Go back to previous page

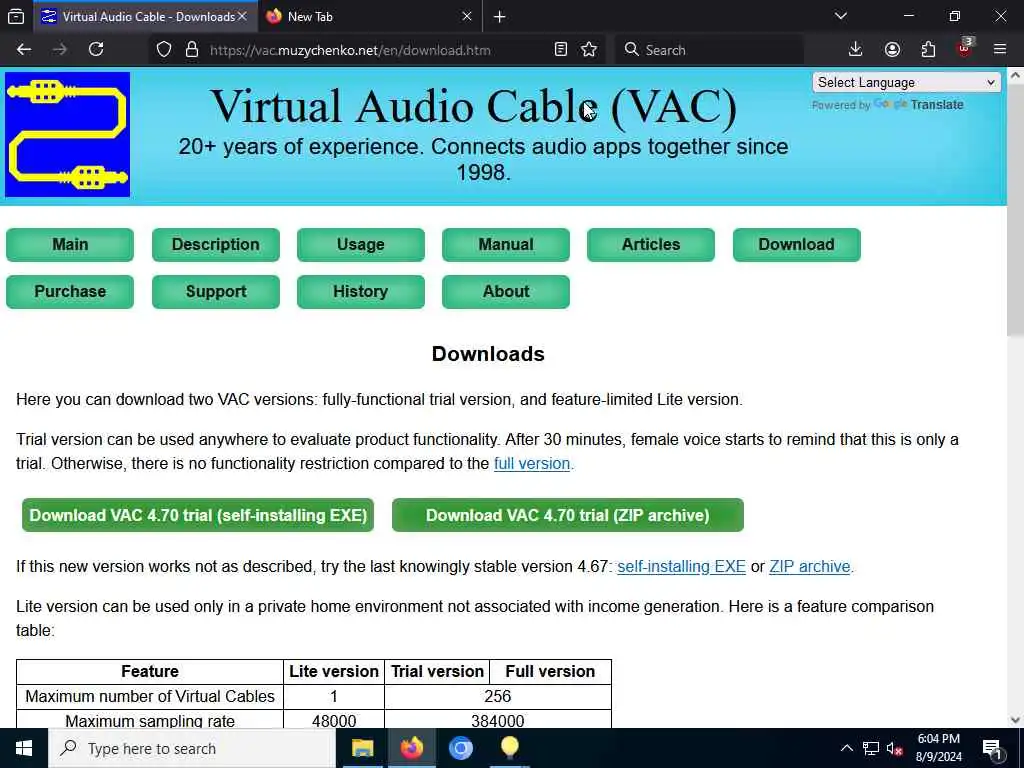[x=24, y=50]
